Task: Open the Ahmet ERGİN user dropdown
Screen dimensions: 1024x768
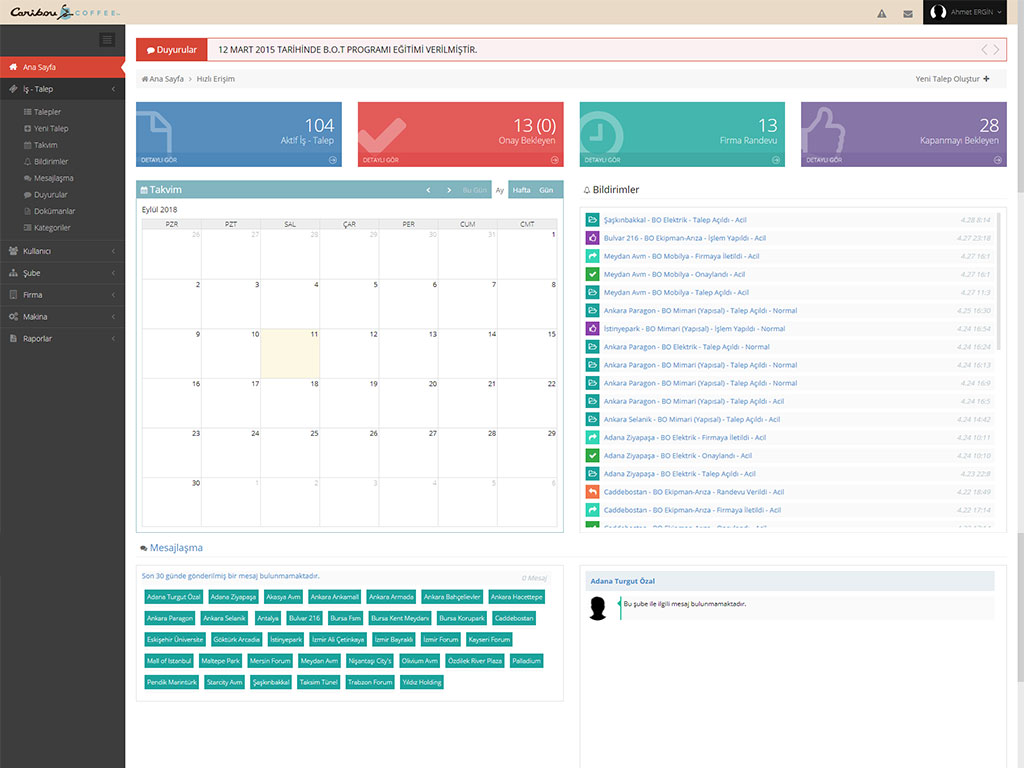Action: [x=965, y=12]
